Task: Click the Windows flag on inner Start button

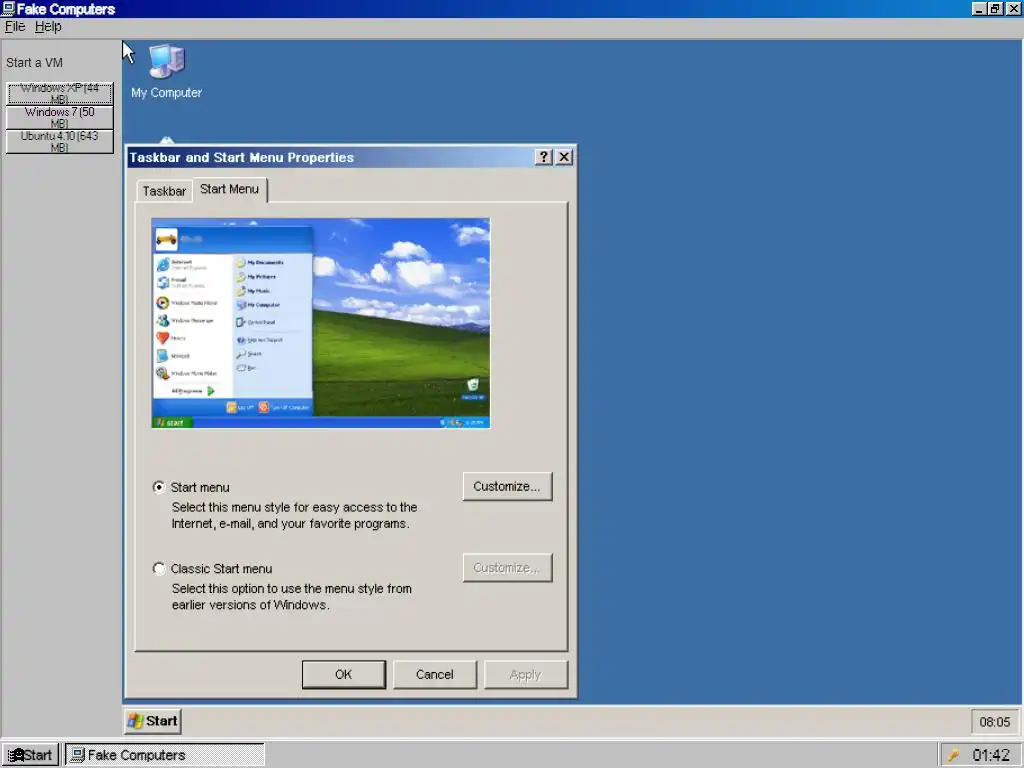Action: coord(135,721)
